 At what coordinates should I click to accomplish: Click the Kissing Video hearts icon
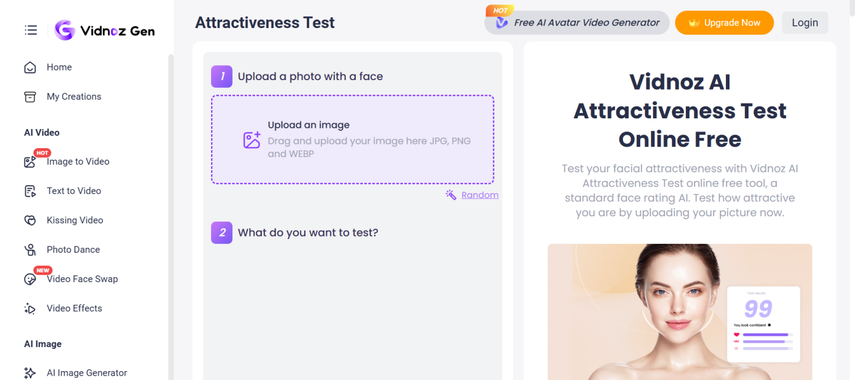pyautogui.click(x=30, y=221)
